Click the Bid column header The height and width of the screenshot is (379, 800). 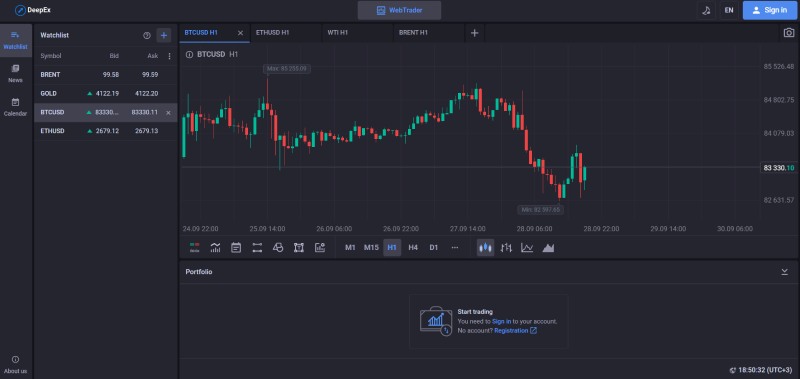[x=114, y=56]
